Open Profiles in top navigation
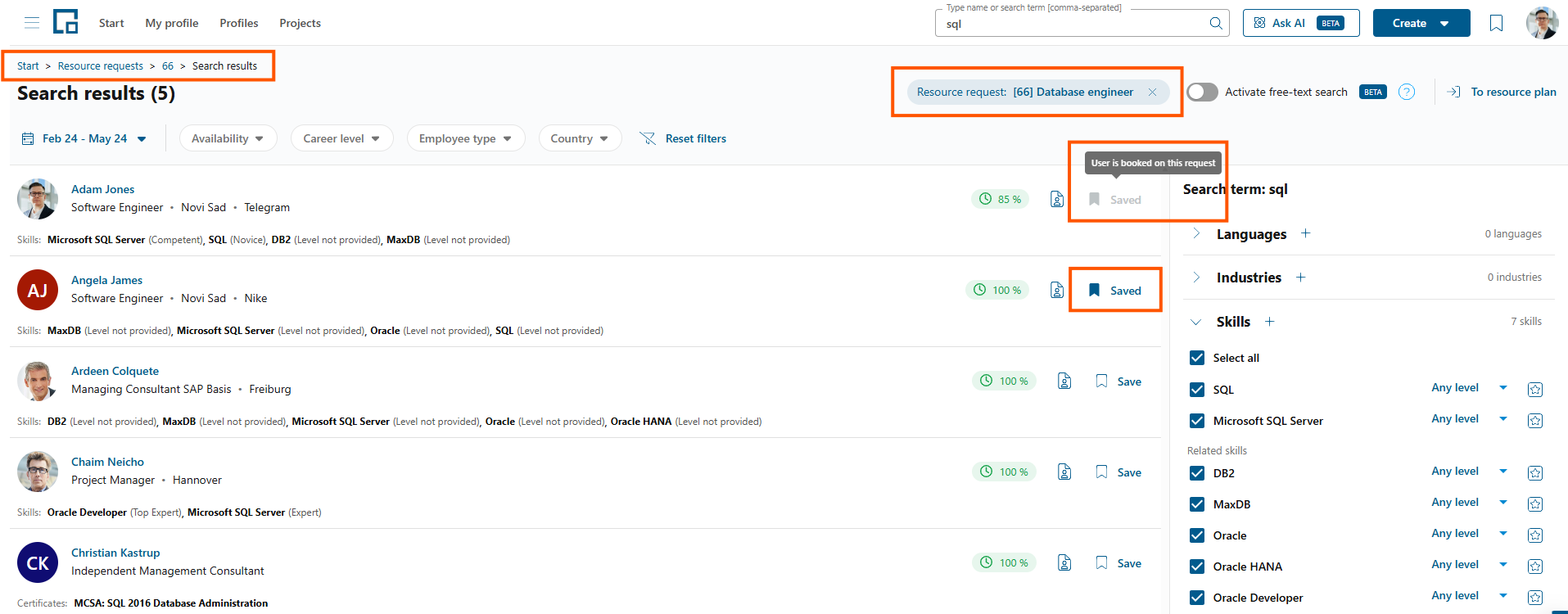The image size is (1568, 614). pyautogui.click(x=239, y=23)
